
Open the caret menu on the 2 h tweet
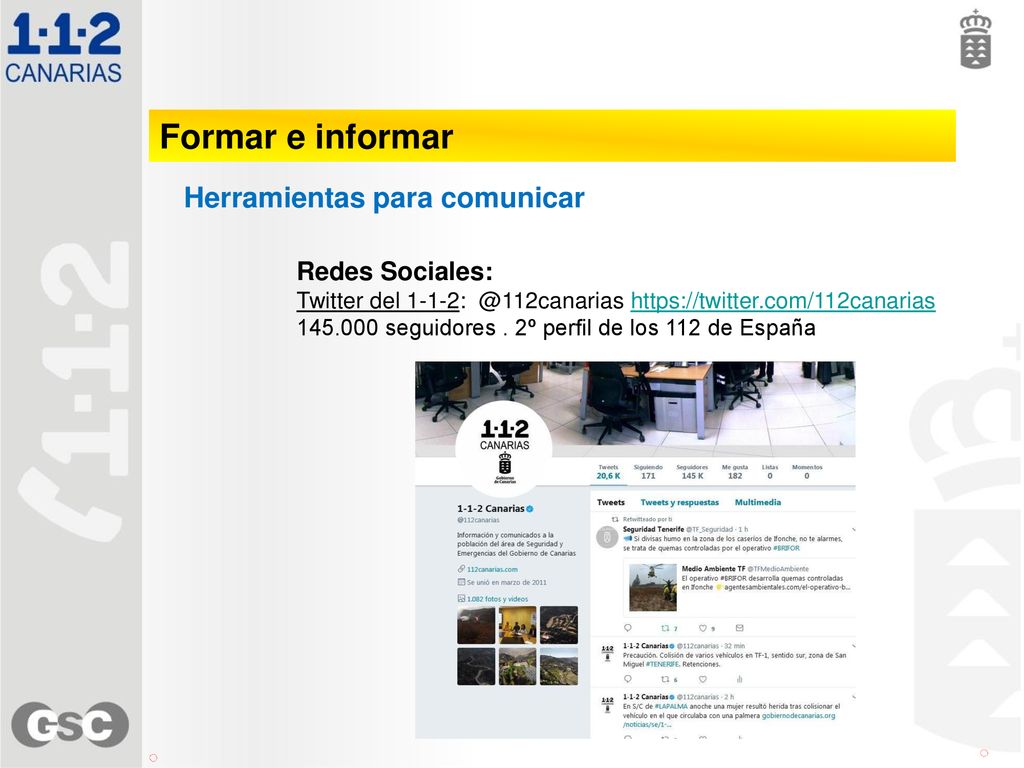tap(853, 697)
